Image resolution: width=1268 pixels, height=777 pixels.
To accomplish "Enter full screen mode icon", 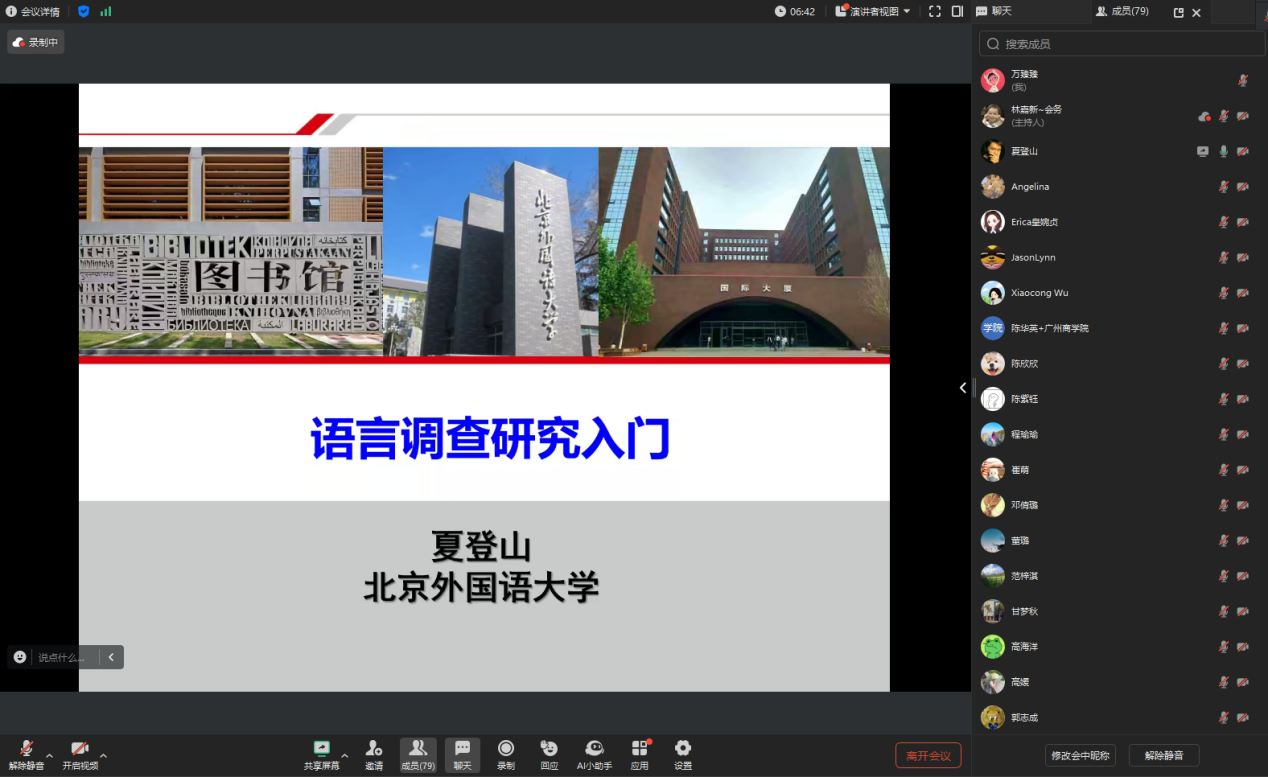I will coord(935,12).
